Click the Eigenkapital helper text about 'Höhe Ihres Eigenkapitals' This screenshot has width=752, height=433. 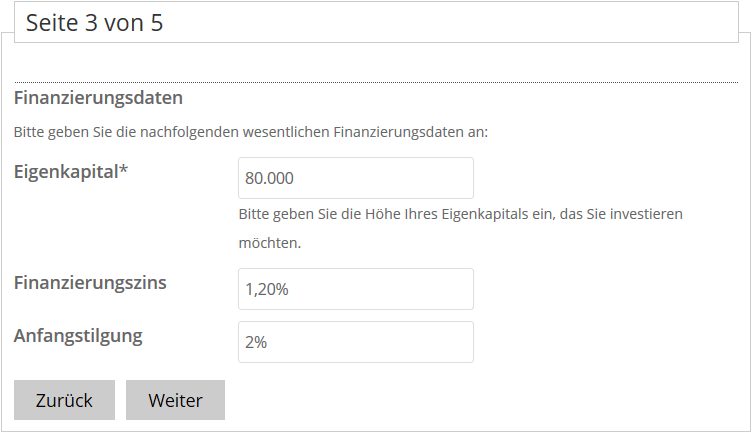coord(460,214)
